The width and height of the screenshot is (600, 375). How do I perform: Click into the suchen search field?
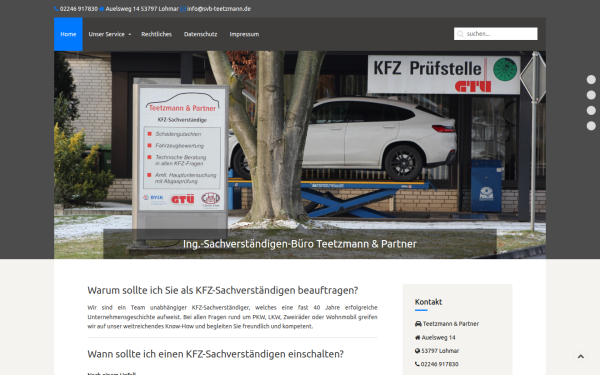[496, 34]
